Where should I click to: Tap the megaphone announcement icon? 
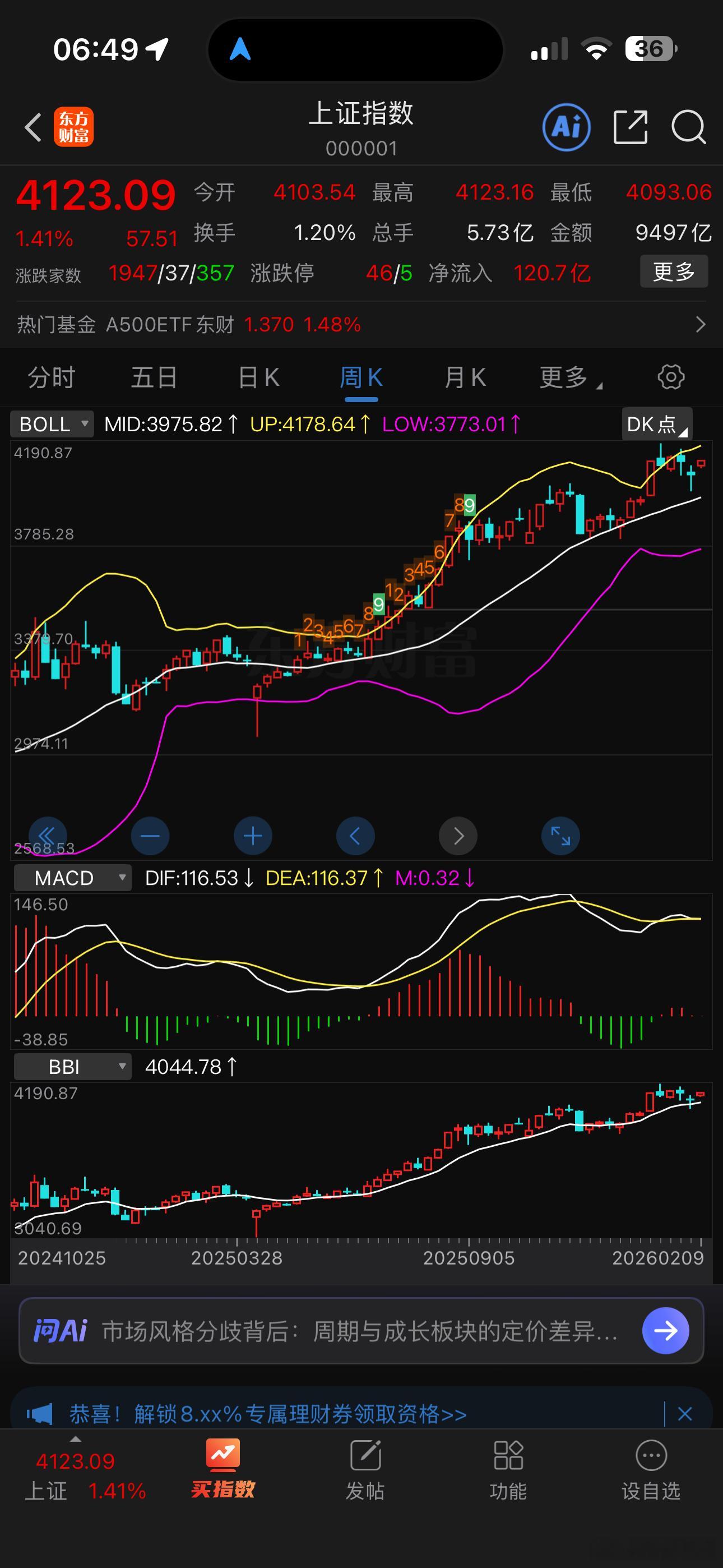[x=40, y=1413]
